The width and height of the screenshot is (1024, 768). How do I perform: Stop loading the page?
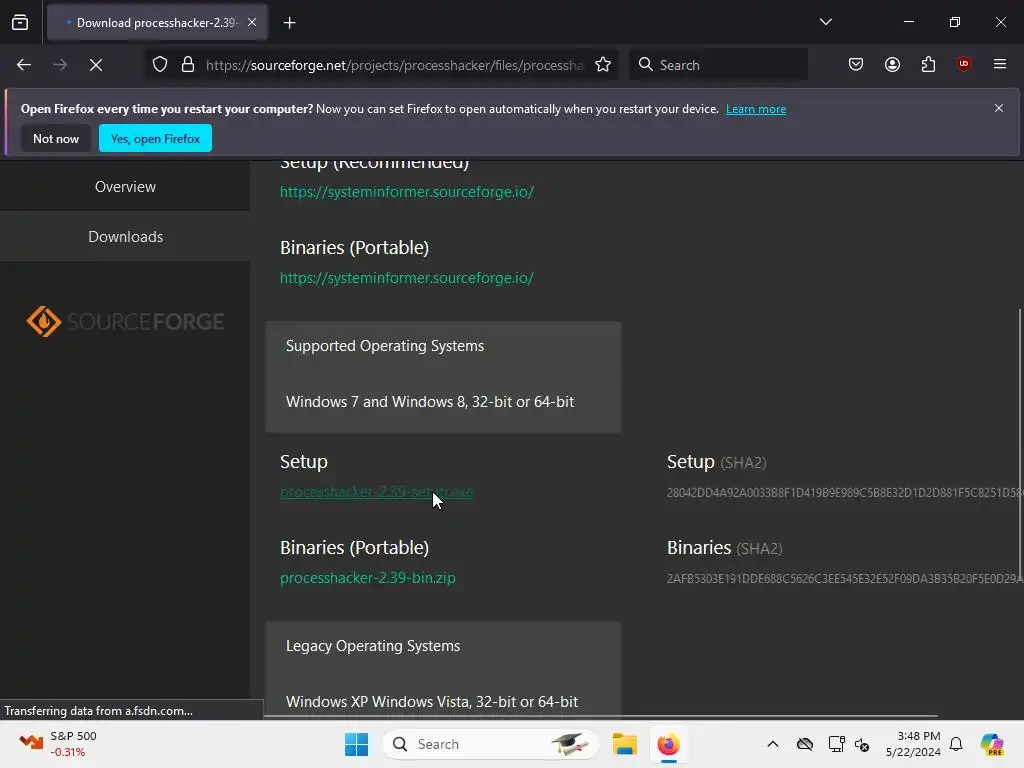[x=96, y=65]
